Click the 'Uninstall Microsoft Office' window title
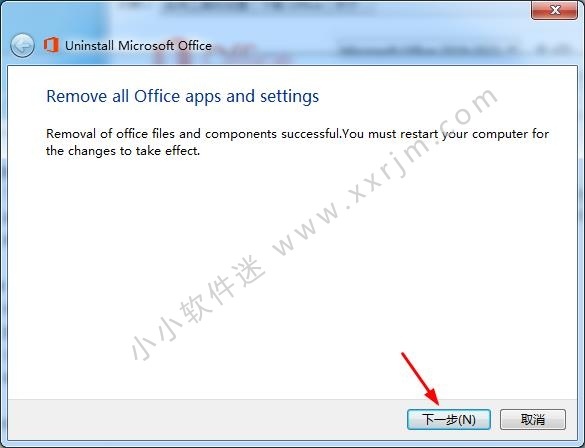The width and height of the screenshot is (585, 448). point(138,46)
